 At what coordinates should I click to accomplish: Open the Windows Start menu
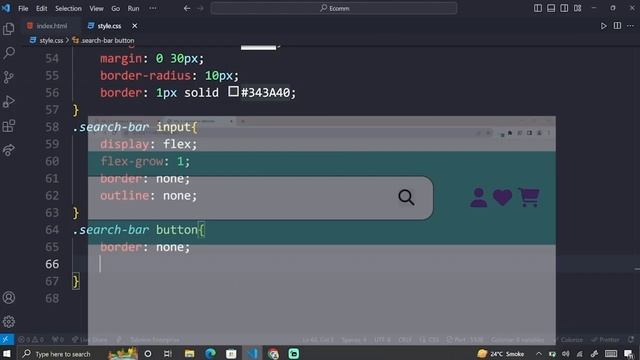[x=7, y=353]
